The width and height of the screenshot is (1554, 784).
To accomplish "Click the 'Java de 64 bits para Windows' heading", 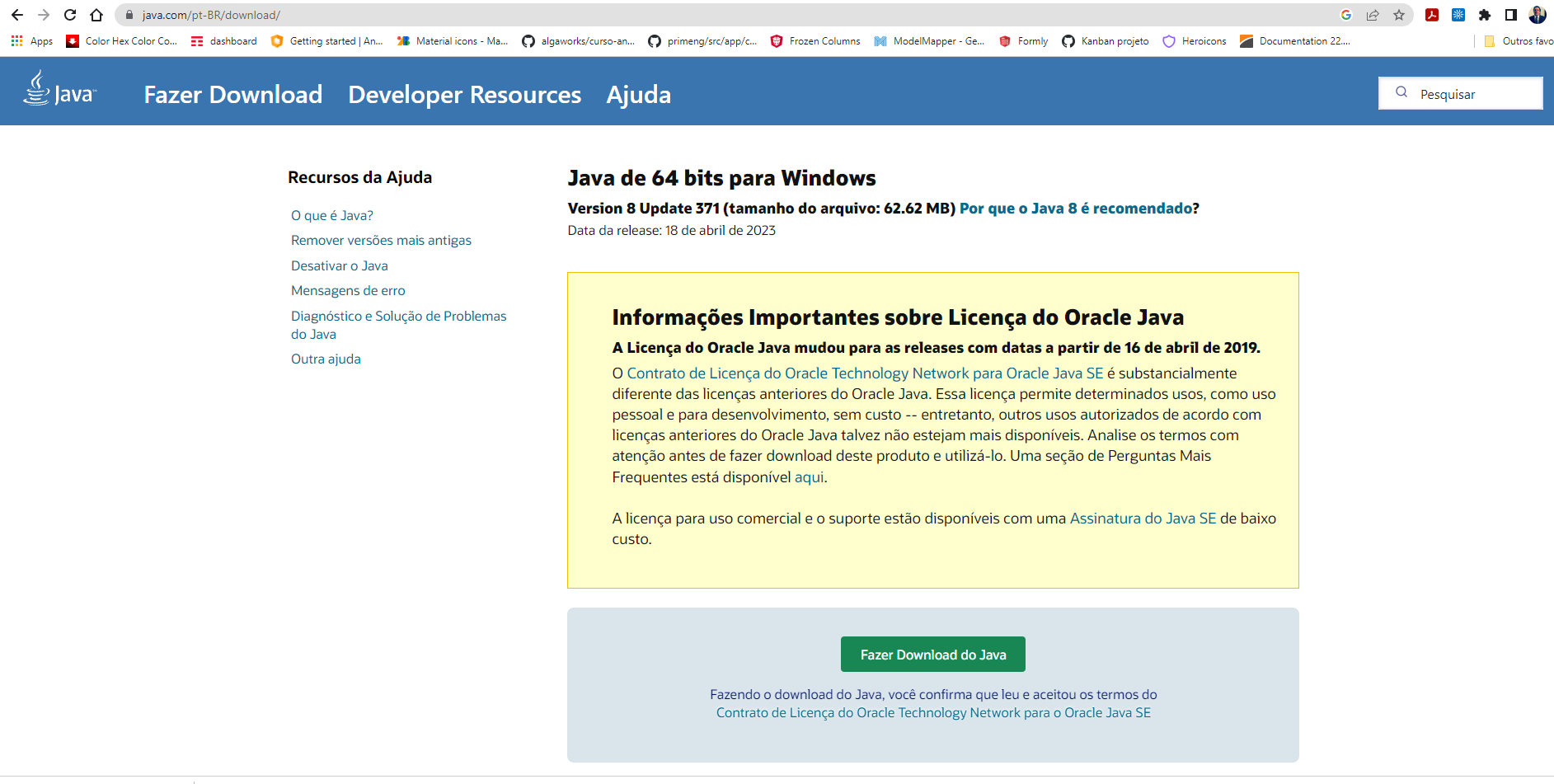I will point(721,178).
